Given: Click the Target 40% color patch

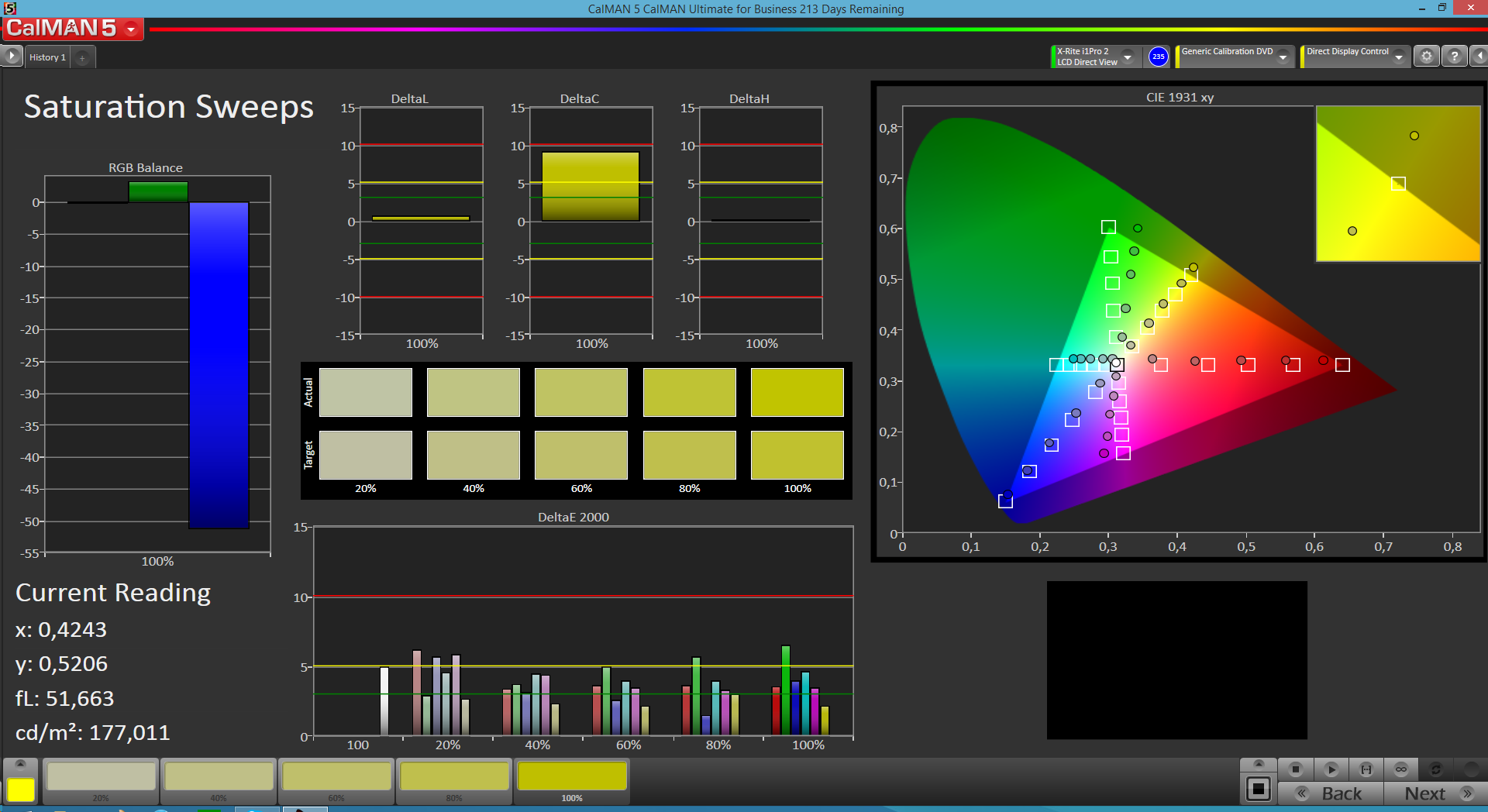Looking at the screenshot, I should coord(474,455).
